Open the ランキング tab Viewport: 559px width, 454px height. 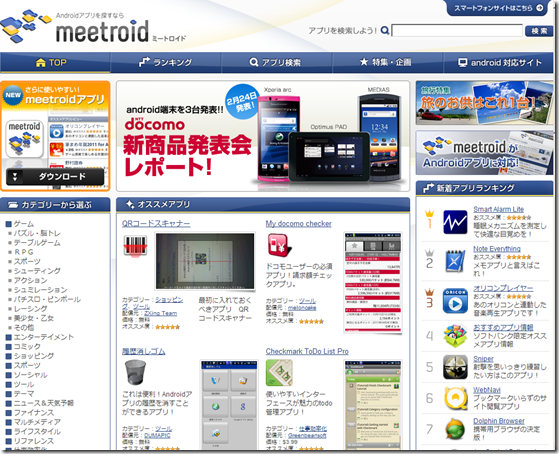166,63
